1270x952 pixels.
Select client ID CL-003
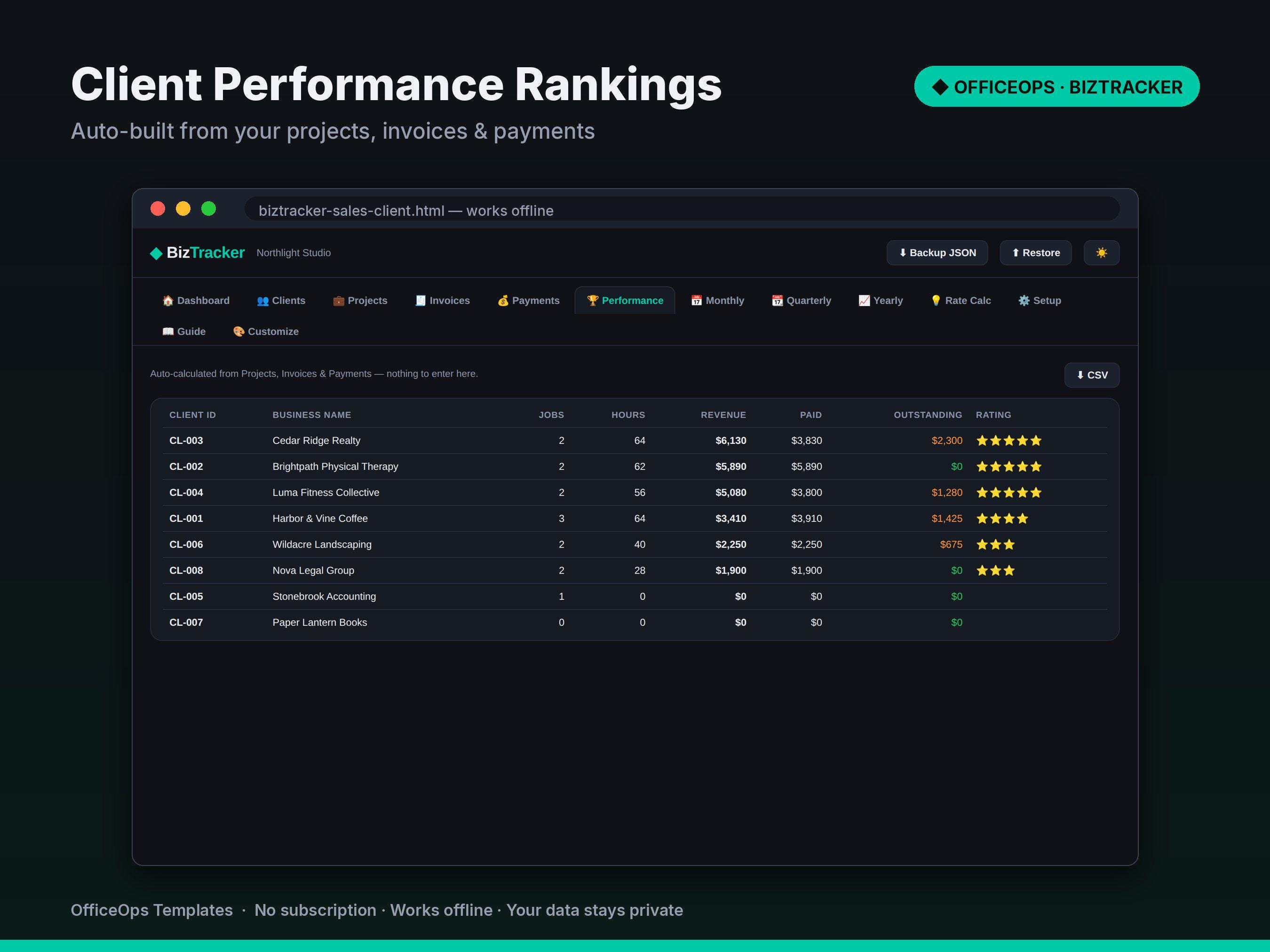[186, 440]
